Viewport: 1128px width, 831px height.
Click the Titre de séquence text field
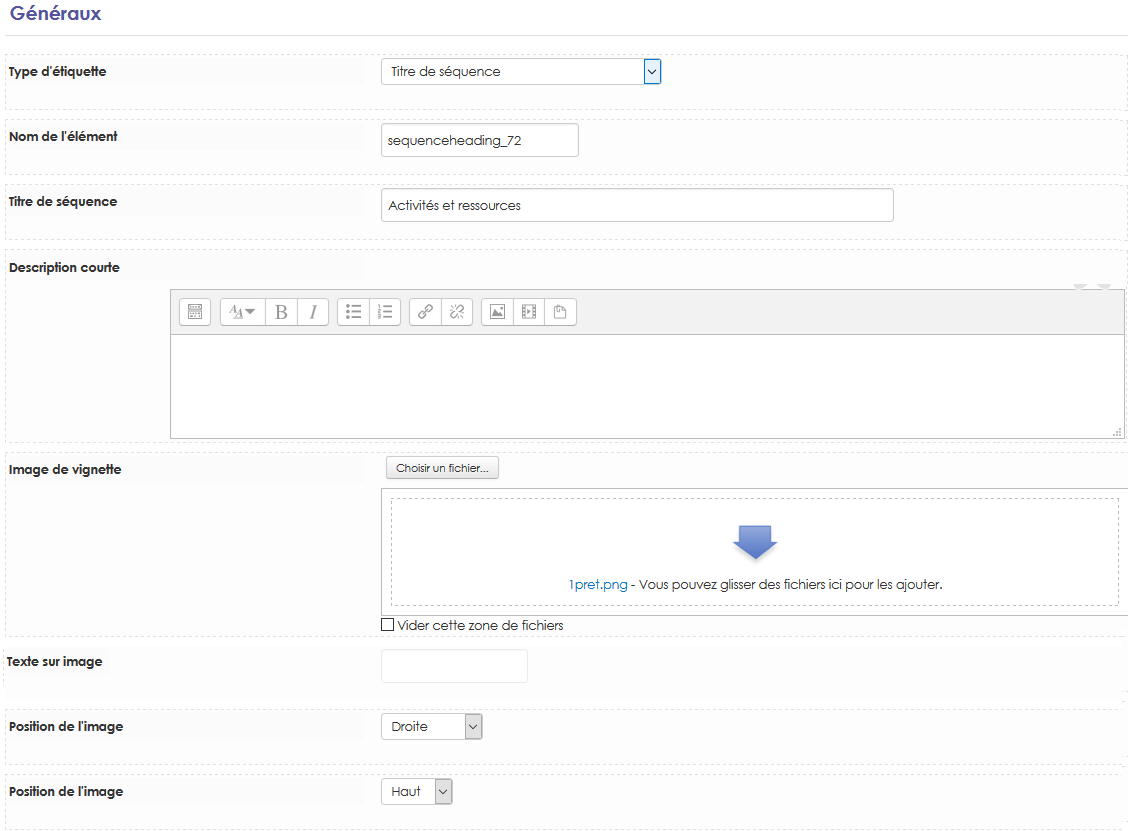pyautogui.click(x=636, y=205)
